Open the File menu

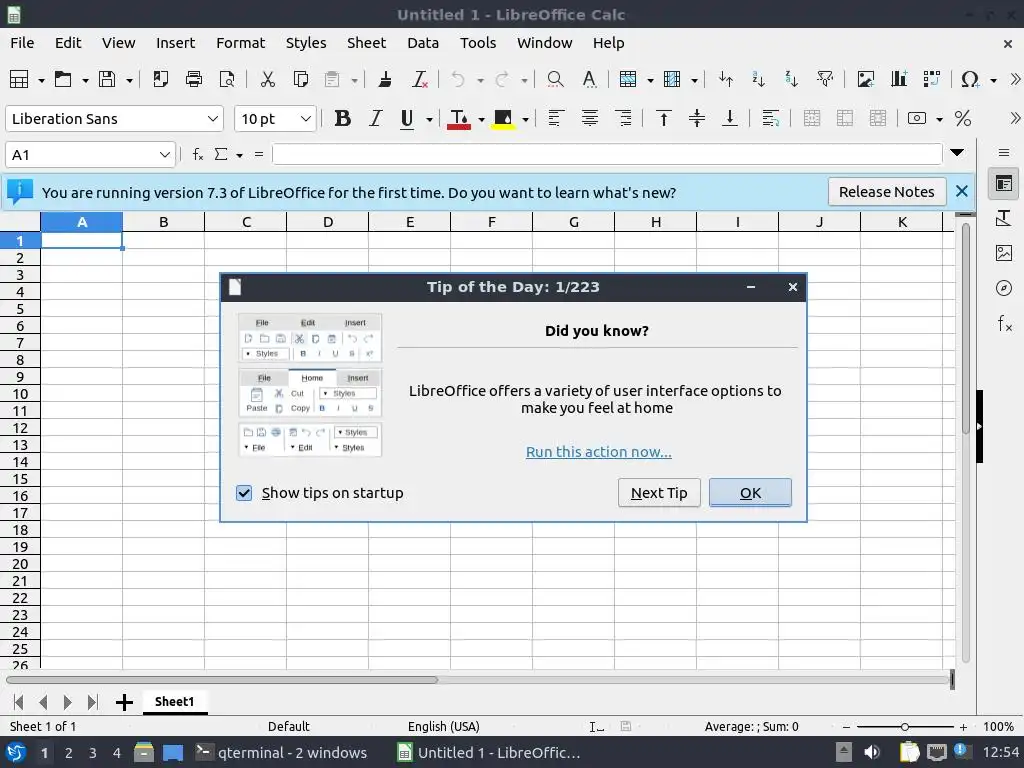click(x=22, y=43)
